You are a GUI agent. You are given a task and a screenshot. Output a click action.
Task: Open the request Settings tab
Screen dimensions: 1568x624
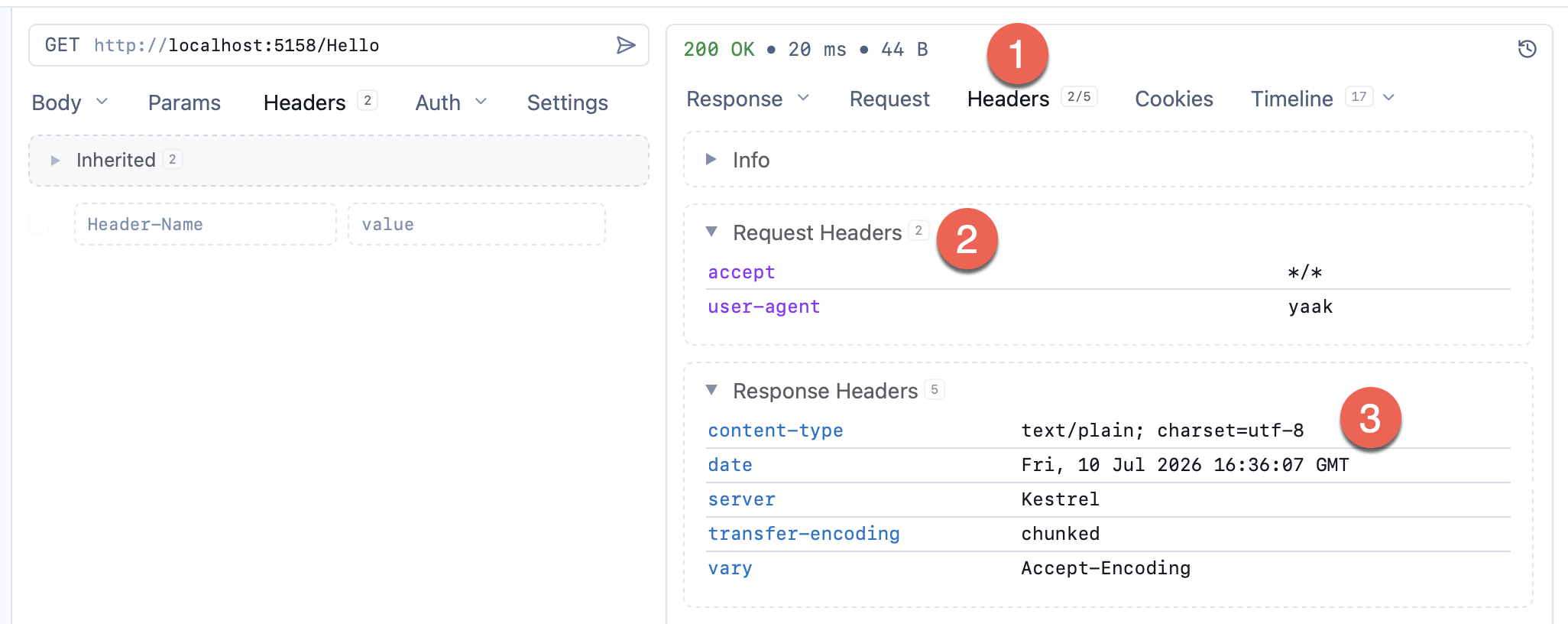pyautogui.click(x=568, y=102)
